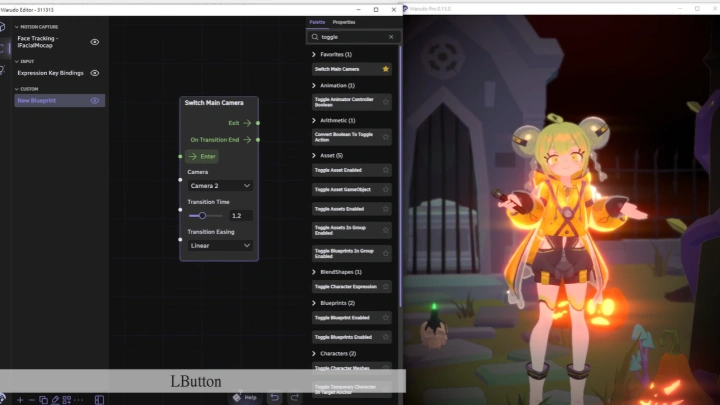Rename blueprint with pencil icon
720x405 pixels.
55,400
